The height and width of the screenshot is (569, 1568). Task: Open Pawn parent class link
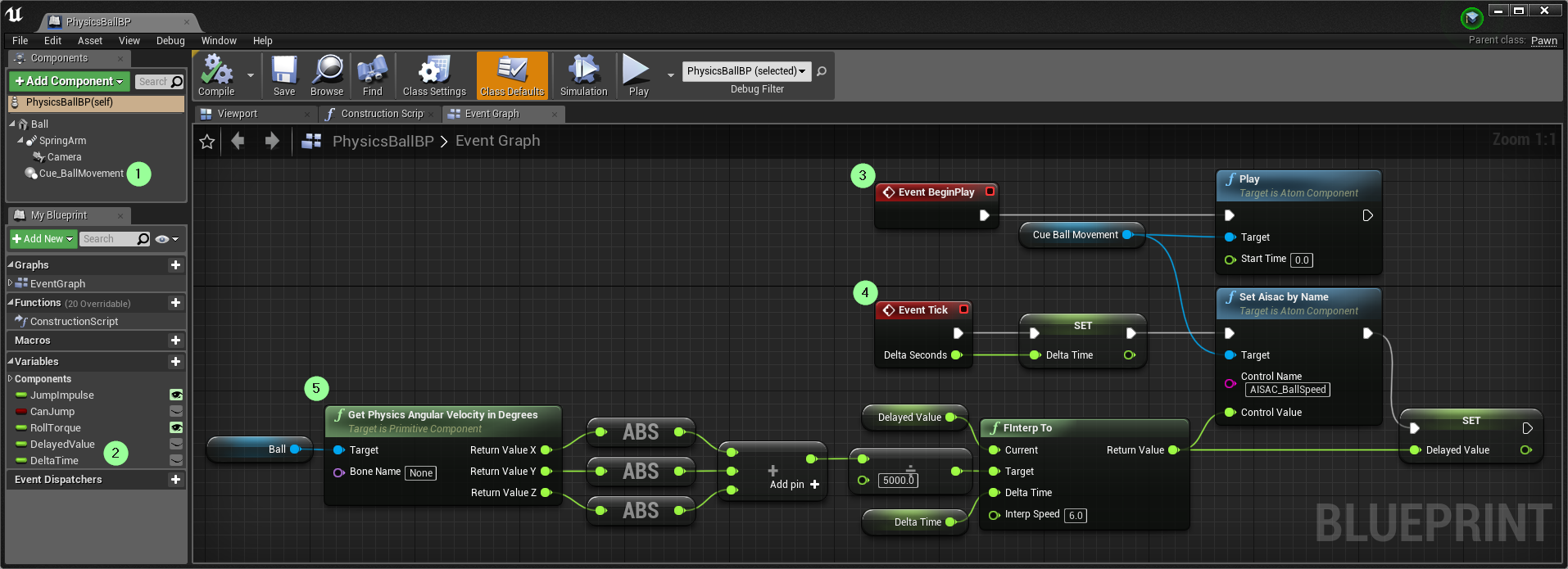1544,40
